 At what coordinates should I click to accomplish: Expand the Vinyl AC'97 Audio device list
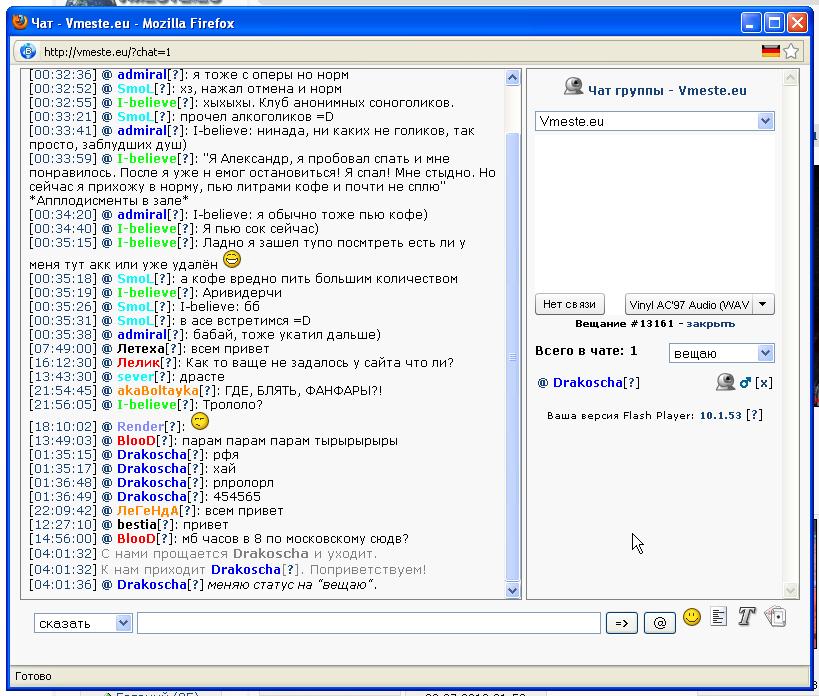(x=763, y=305)
